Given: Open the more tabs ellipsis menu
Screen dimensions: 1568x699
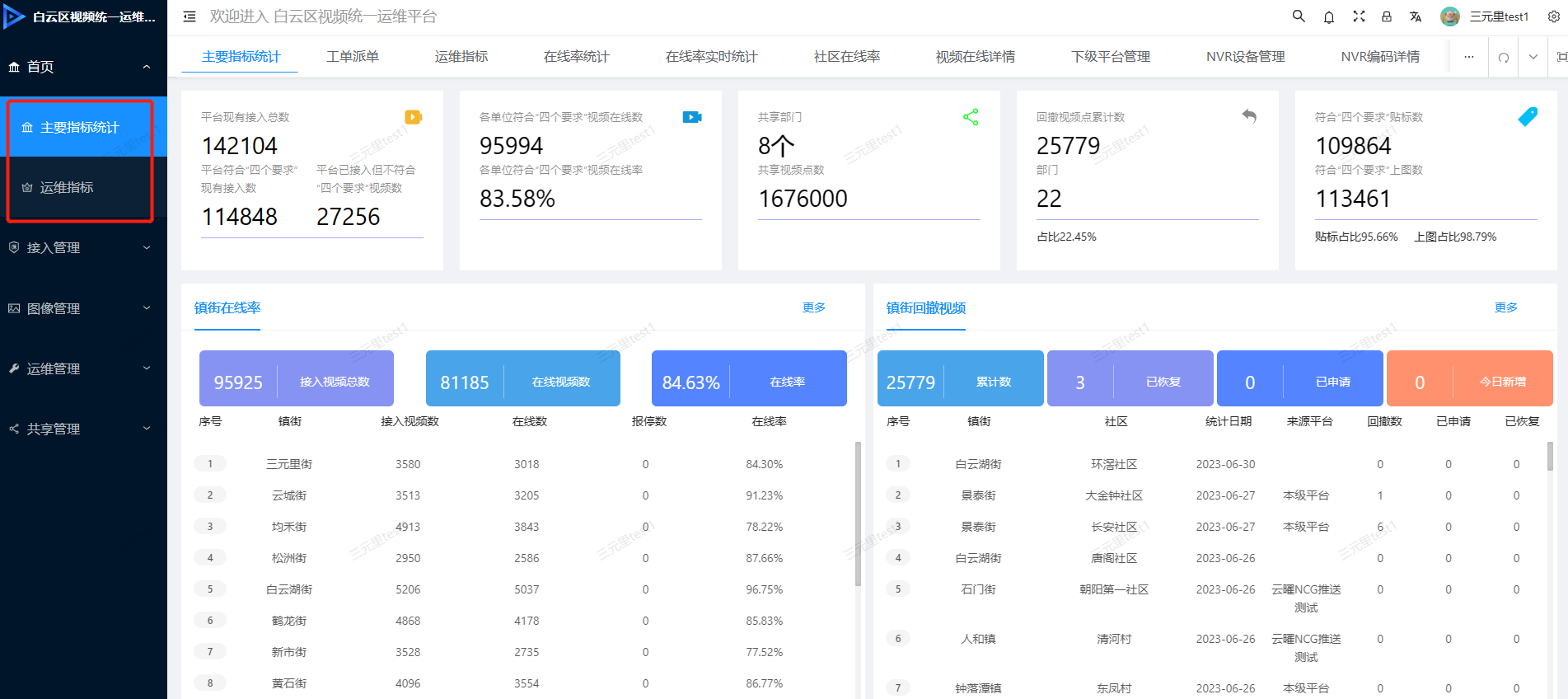Looking at the screenshot, I should (1469, 57).
